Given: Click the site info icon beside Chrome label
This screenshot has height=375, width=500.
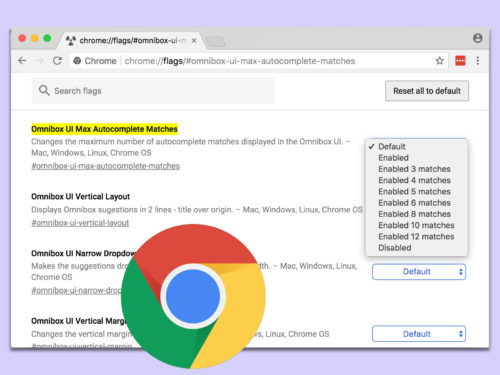Looking at the screenshot, I should tap(77, 61).
